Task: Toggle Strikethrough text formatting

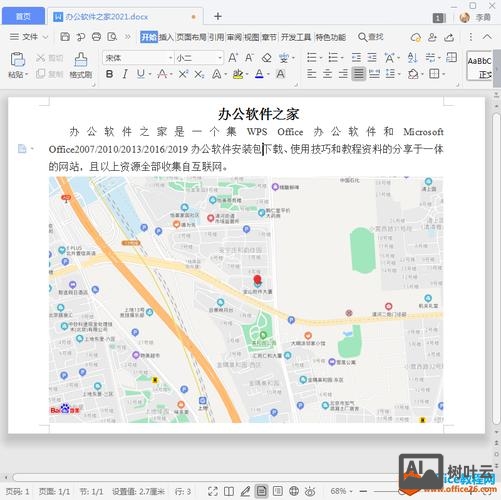Action: [x=162, y=74]
